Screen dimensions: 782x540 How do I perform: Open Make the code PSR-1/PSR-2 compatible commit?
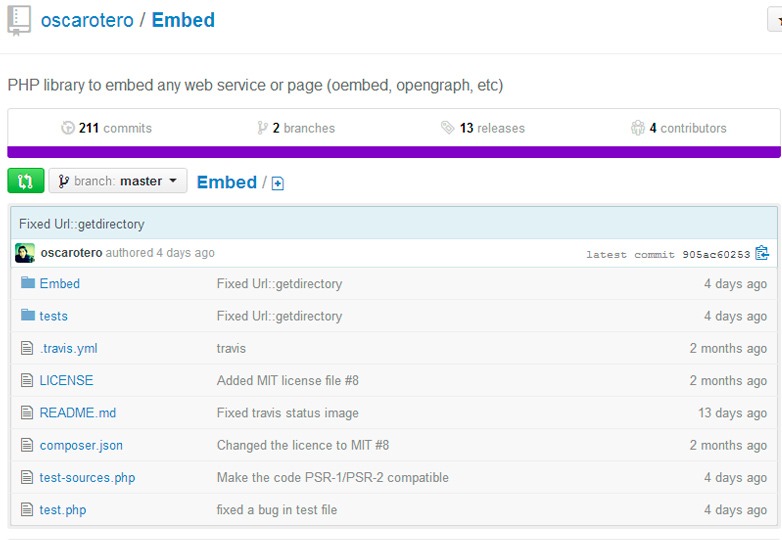click(333, 478)
